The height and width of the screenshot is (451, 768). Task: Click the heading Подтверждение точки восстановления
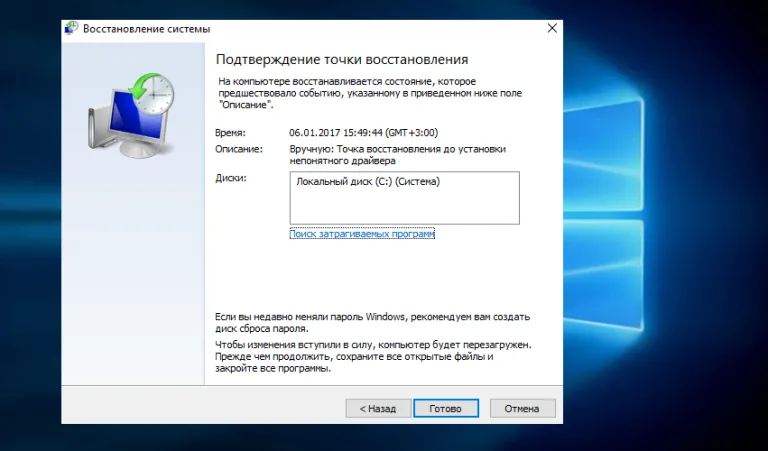(342, 59)
